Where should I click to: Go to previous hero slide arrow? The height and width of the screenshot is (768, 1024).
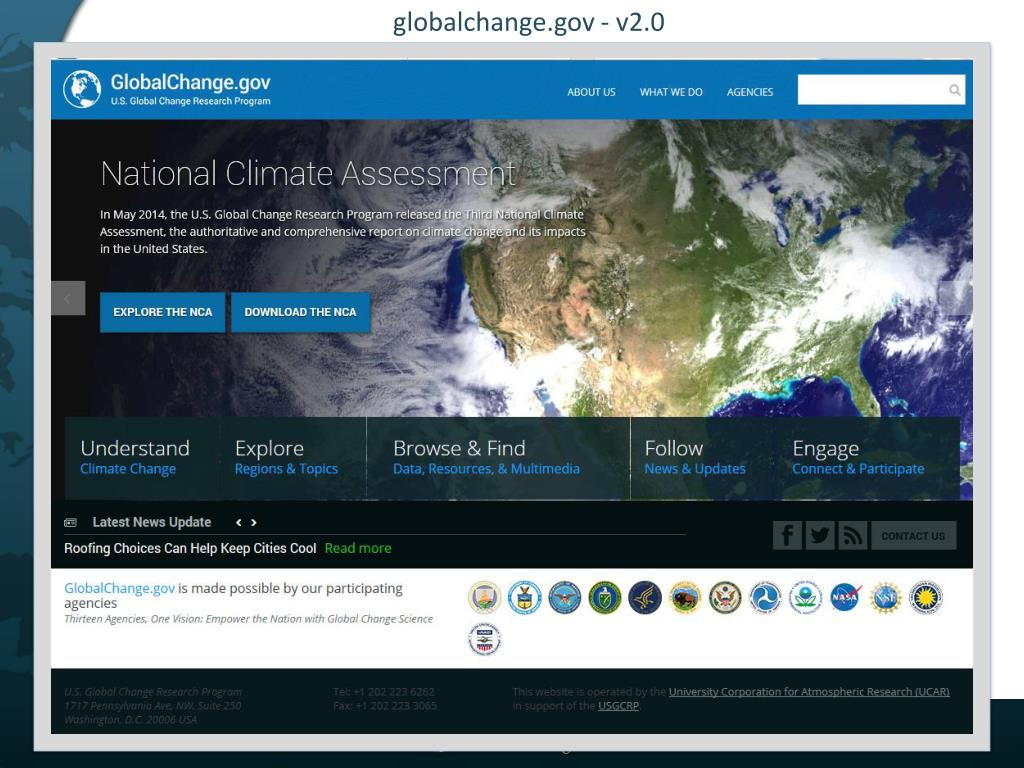[68, 298]
